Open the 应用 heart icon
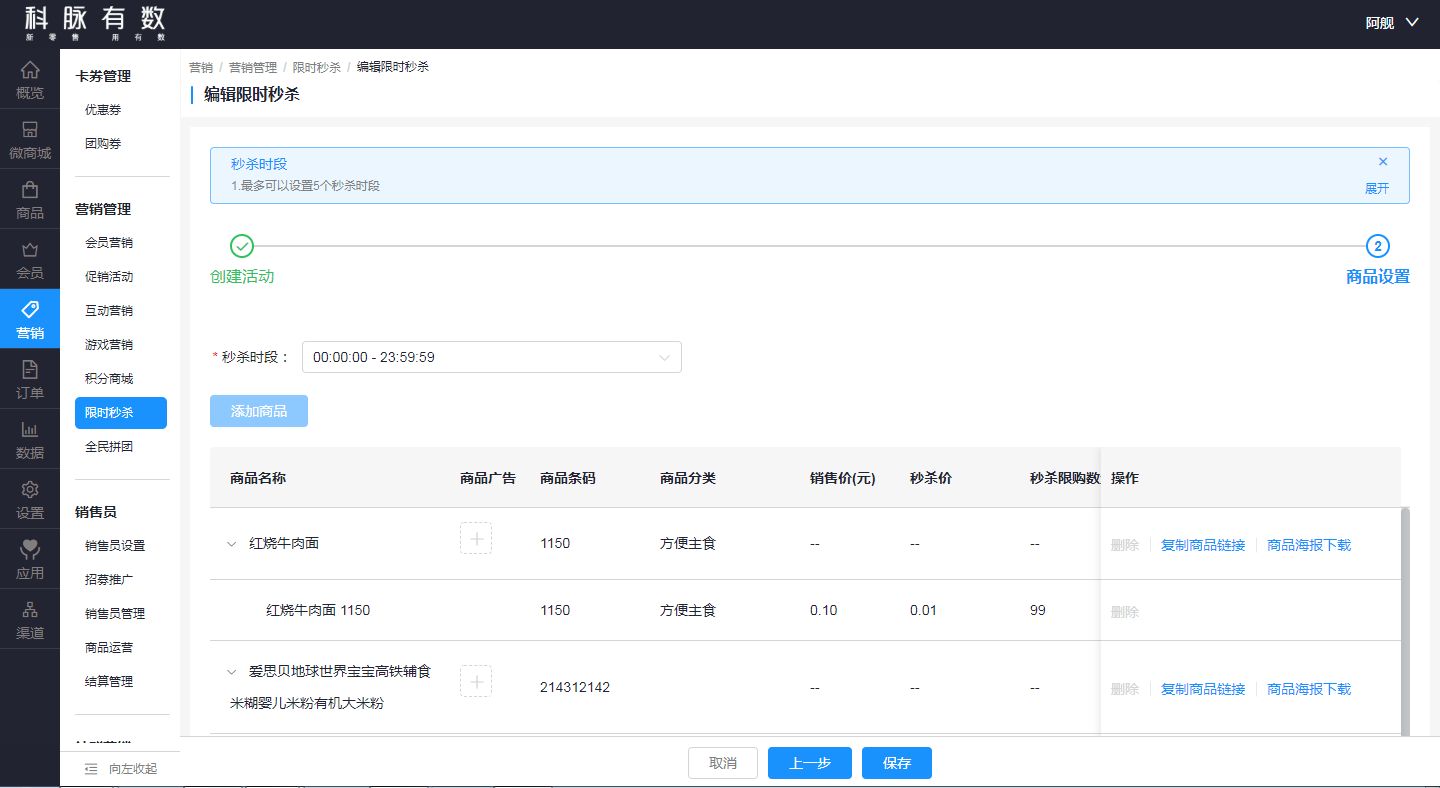This screenshot has width=1440, height=788. (30, 550)
